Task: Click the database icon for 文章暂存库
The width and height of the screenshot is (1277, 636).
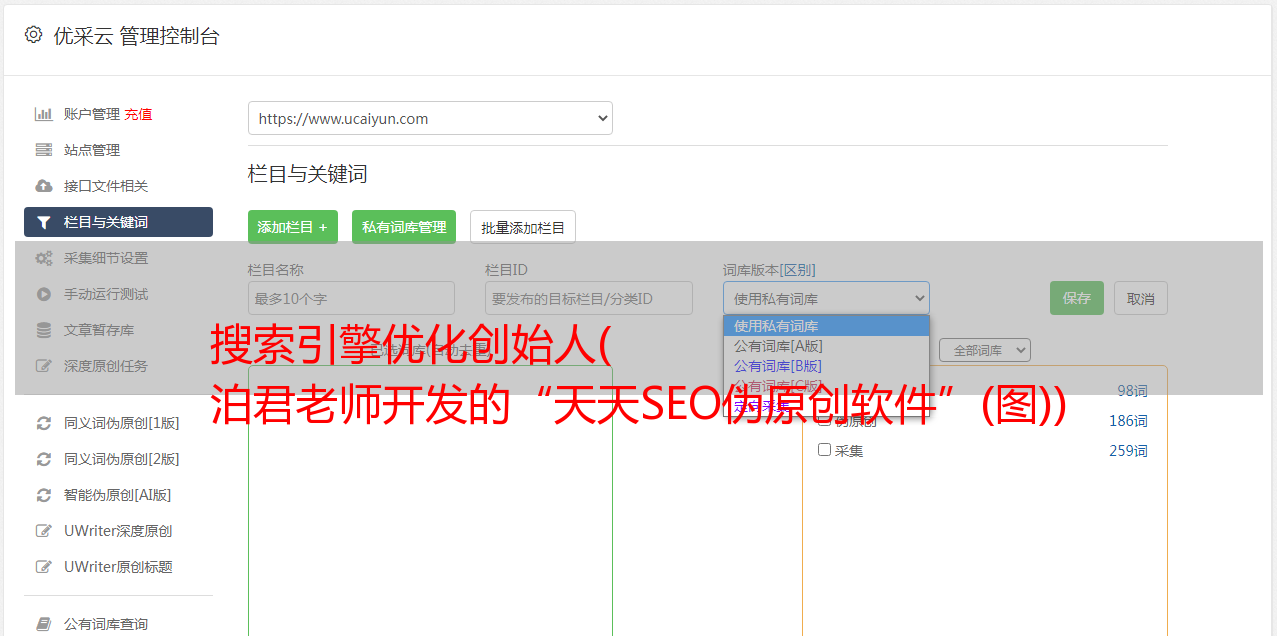Action: (x=44, y=330)
